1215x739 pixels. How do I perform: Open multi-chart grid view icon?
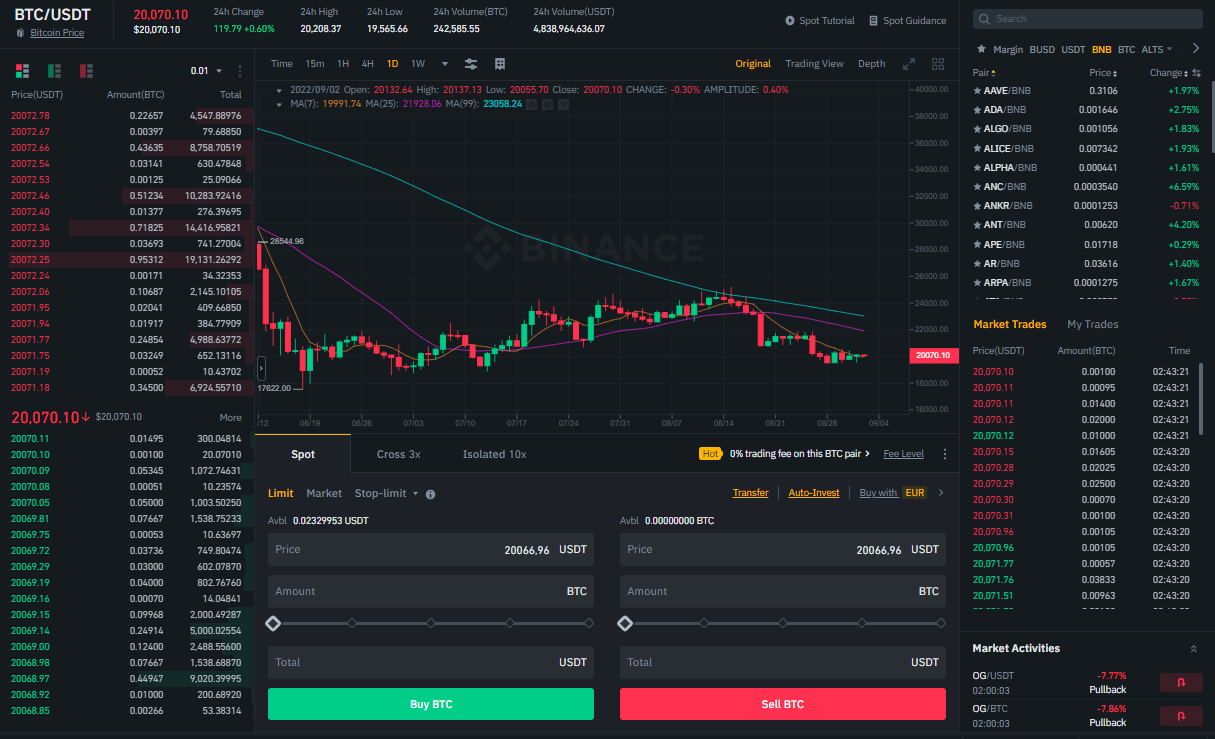point(938,63)
